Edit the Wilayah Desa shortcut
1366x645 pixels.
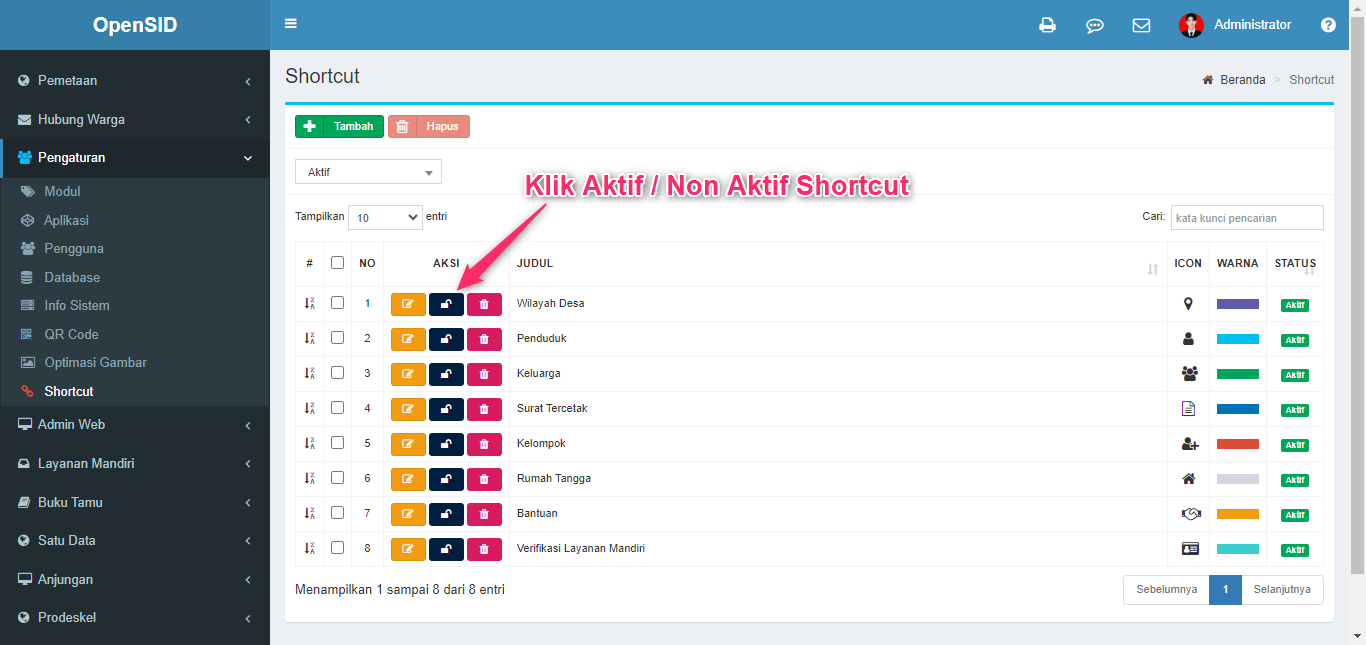pyautogui.click(x=408, y=304)
